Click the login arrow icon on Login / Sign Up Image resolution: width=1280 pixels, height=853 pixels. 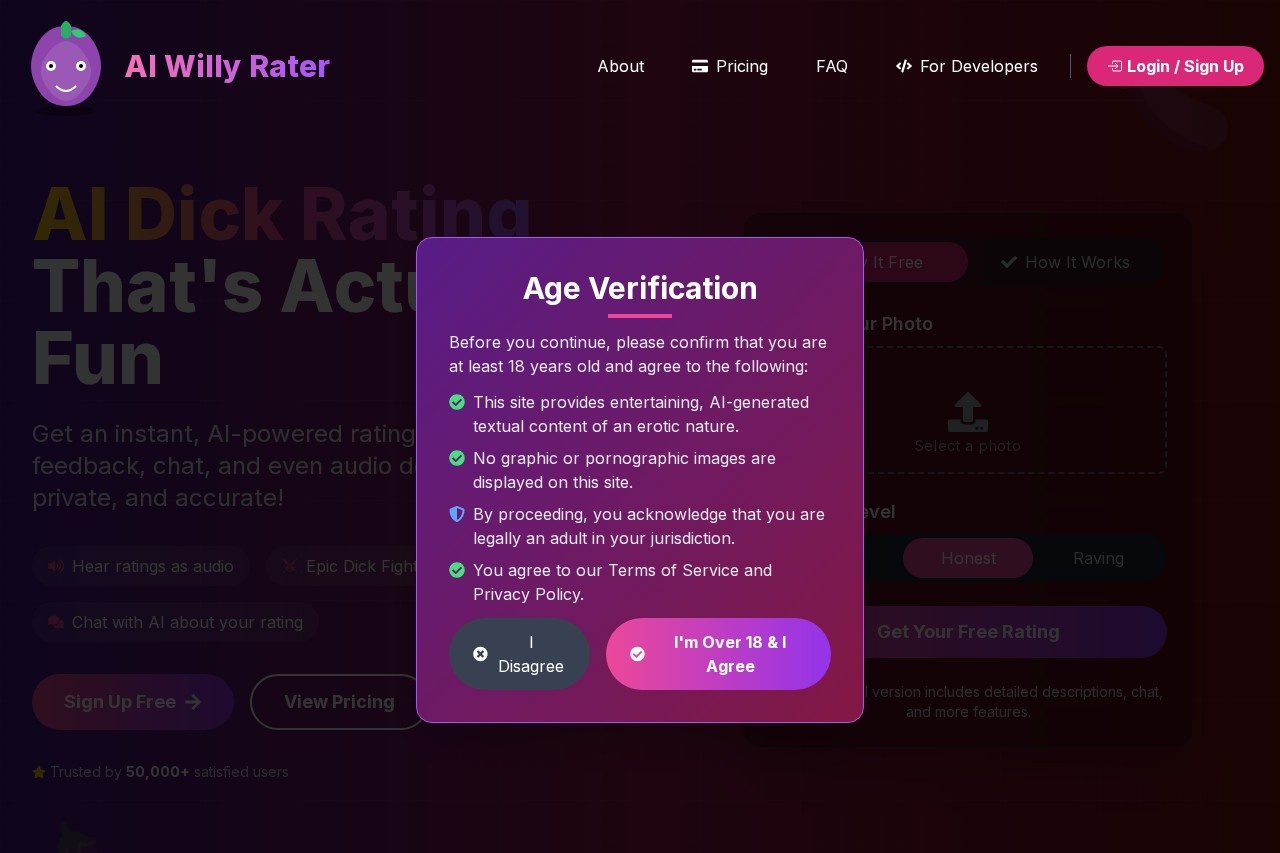pyautogui.click(x=1114, y=66)
